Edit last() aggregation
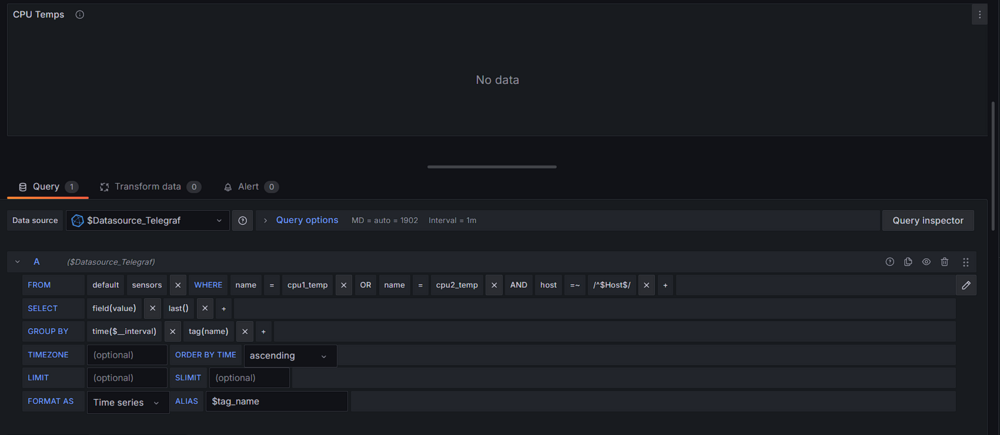Image resolution: width=1000 pixels, height=435 pixels. point(179,308)
